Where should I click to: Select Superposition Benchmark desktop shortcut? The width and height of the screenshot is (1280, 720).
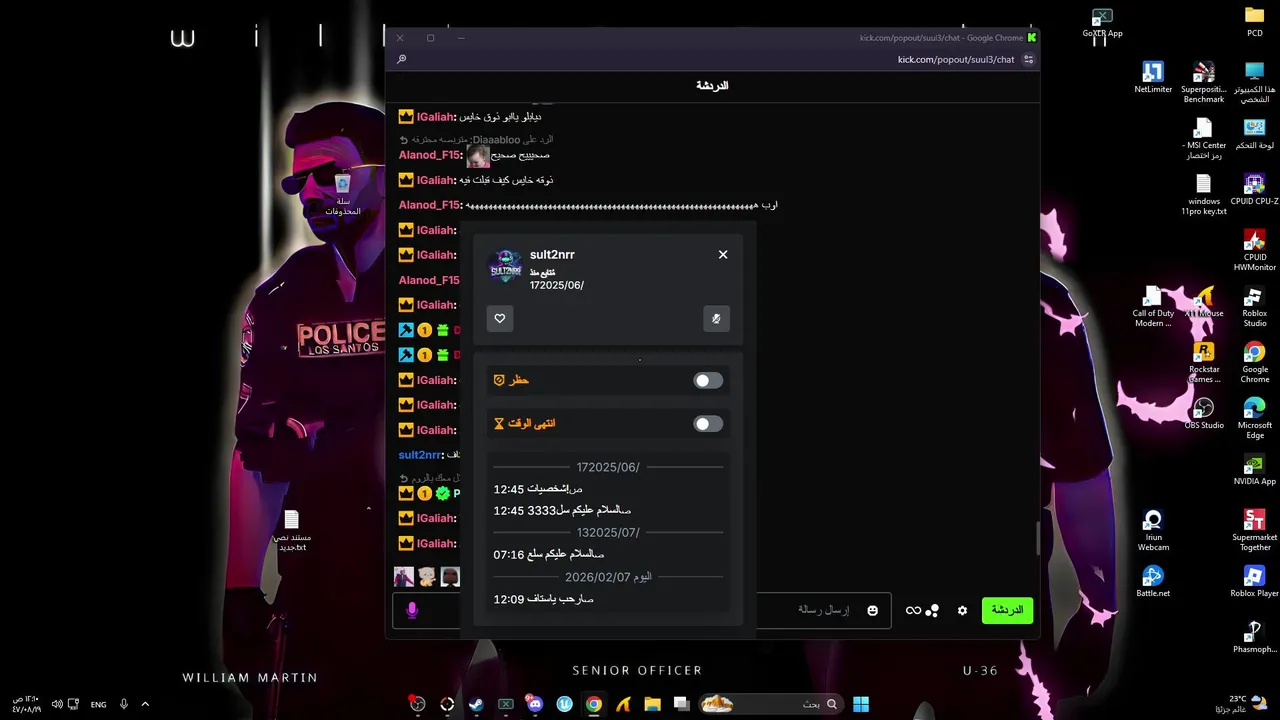(x=1204, y=82)
